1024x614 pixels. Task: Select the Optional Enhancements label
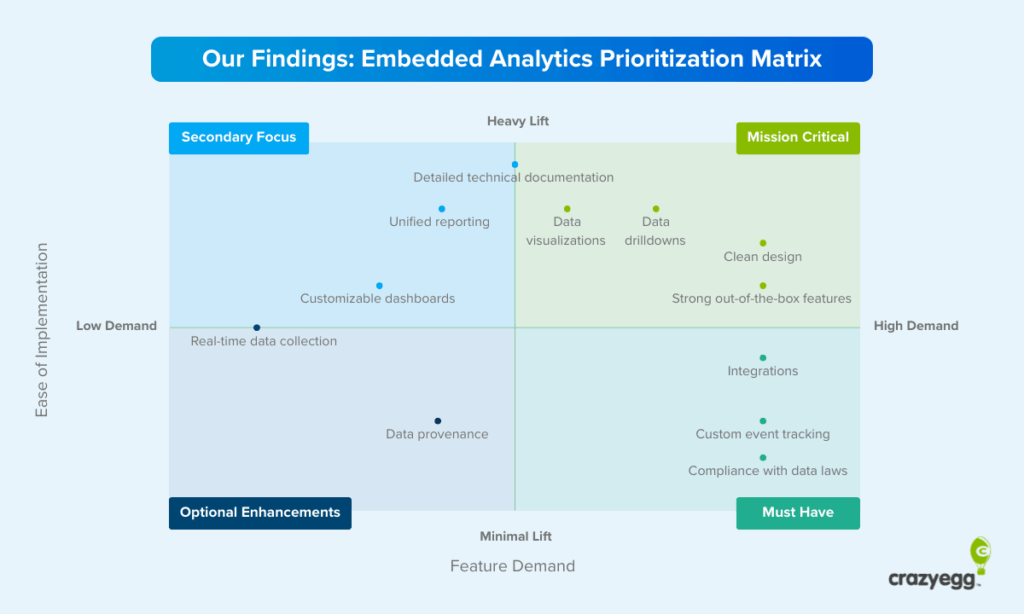pos(260,513)
